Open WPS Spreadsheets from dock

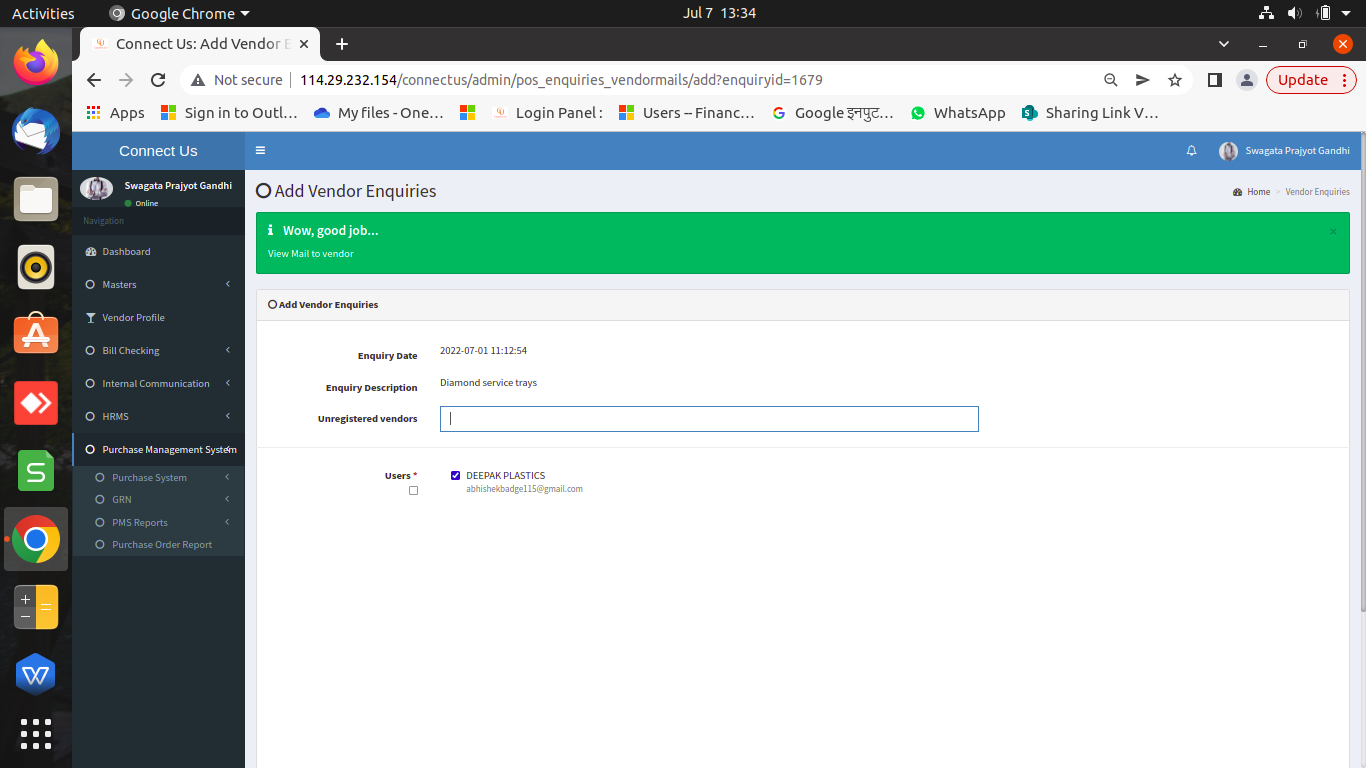click(x=36, y=471)
